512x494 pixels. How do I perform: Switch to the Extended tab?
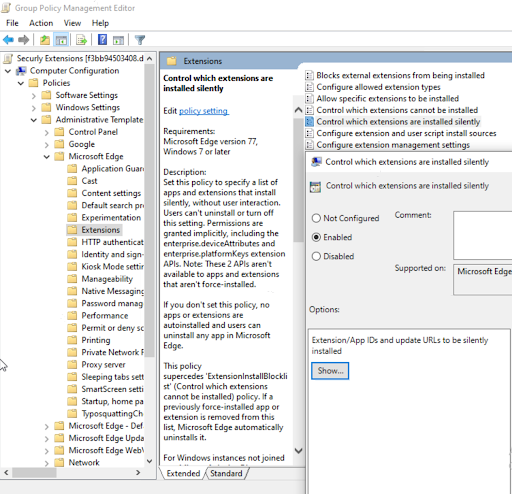point(183,473)
